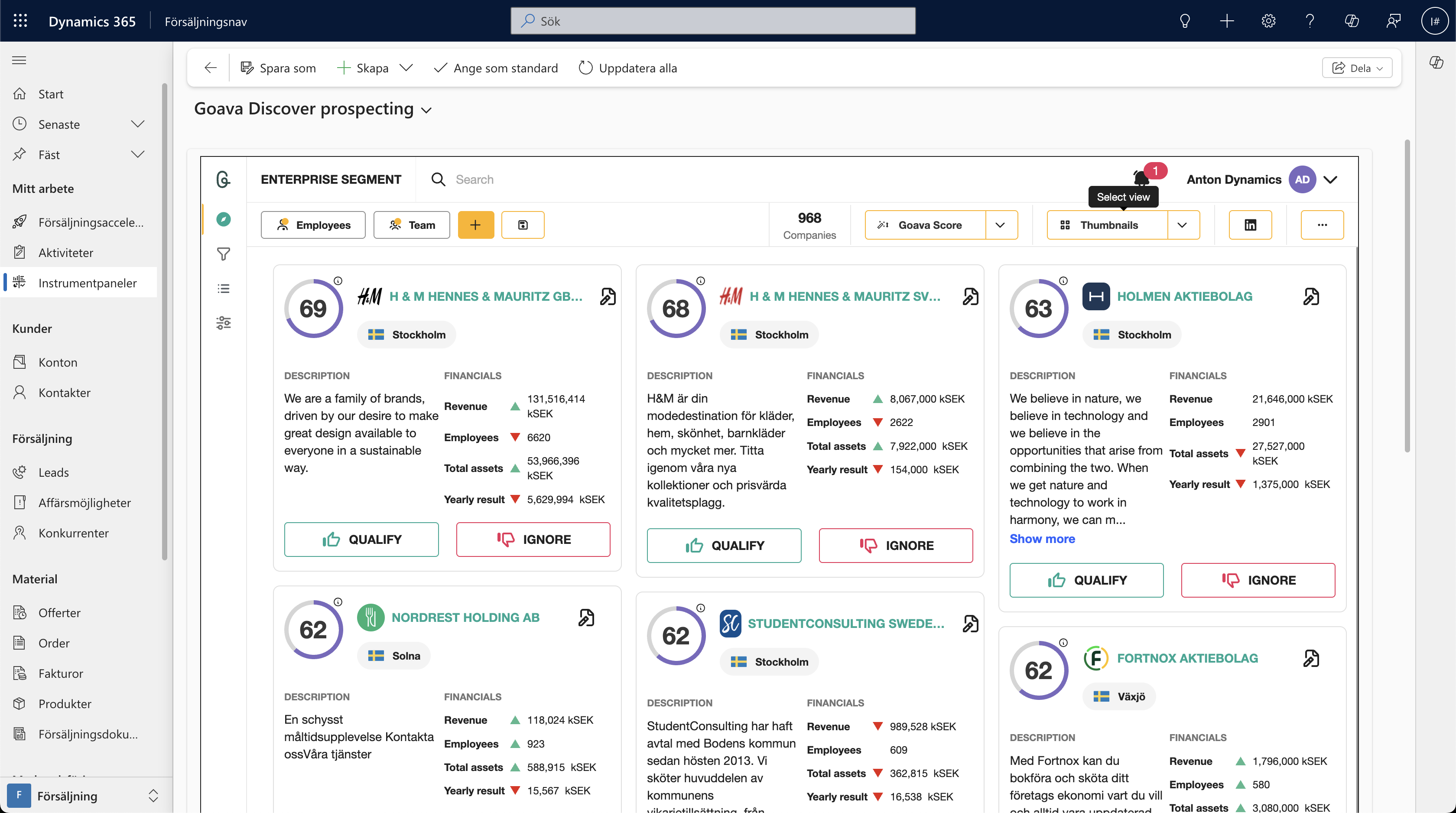Viewport: 1456px width, 813px height.
Task: Click edit note icon on Nordrest Holding card
Action: pyautogui.click(x=586, y=618)
